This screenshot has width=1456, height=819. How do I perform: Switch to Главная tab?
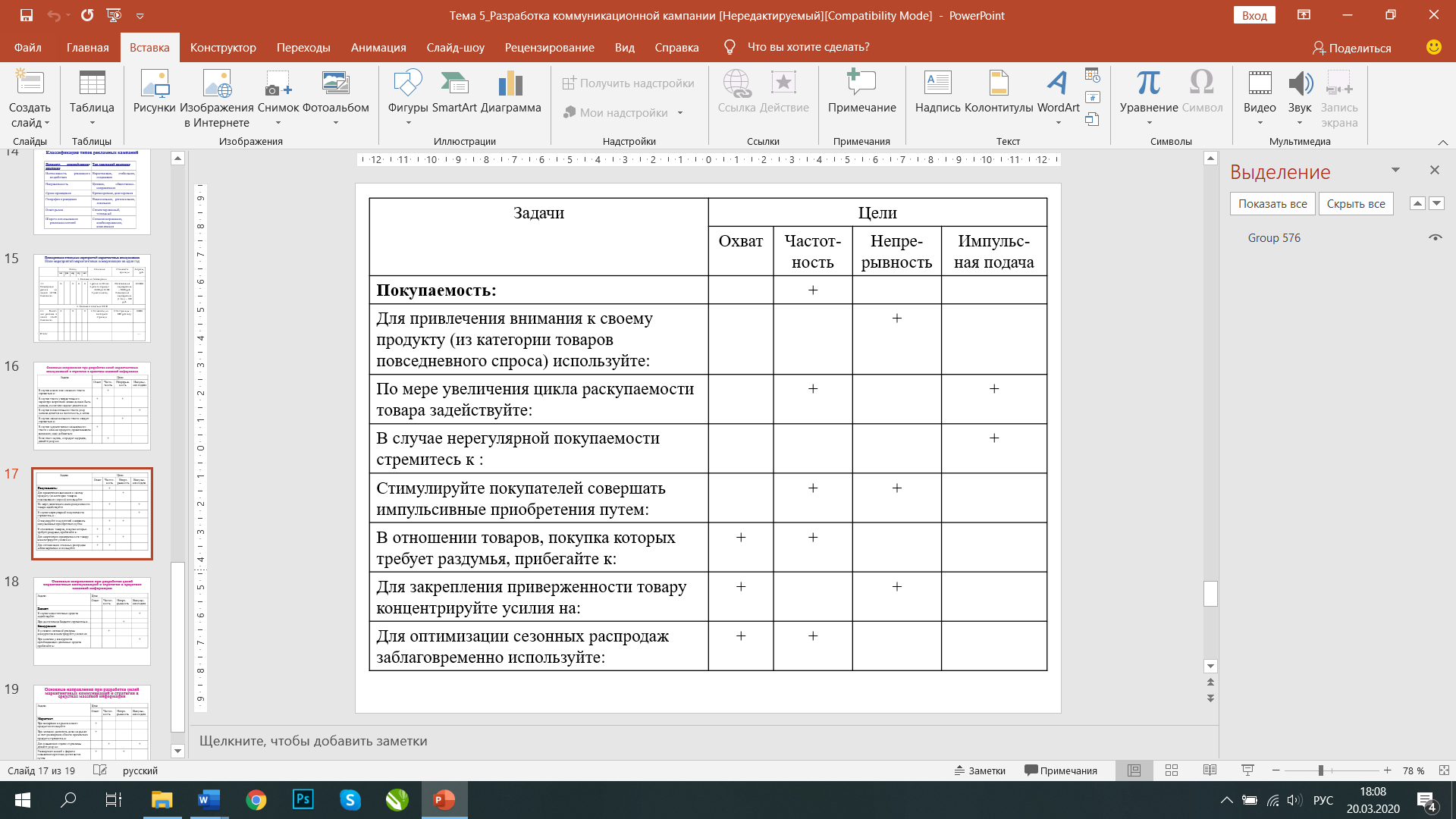pyautogui.click(x=88, y=47)
